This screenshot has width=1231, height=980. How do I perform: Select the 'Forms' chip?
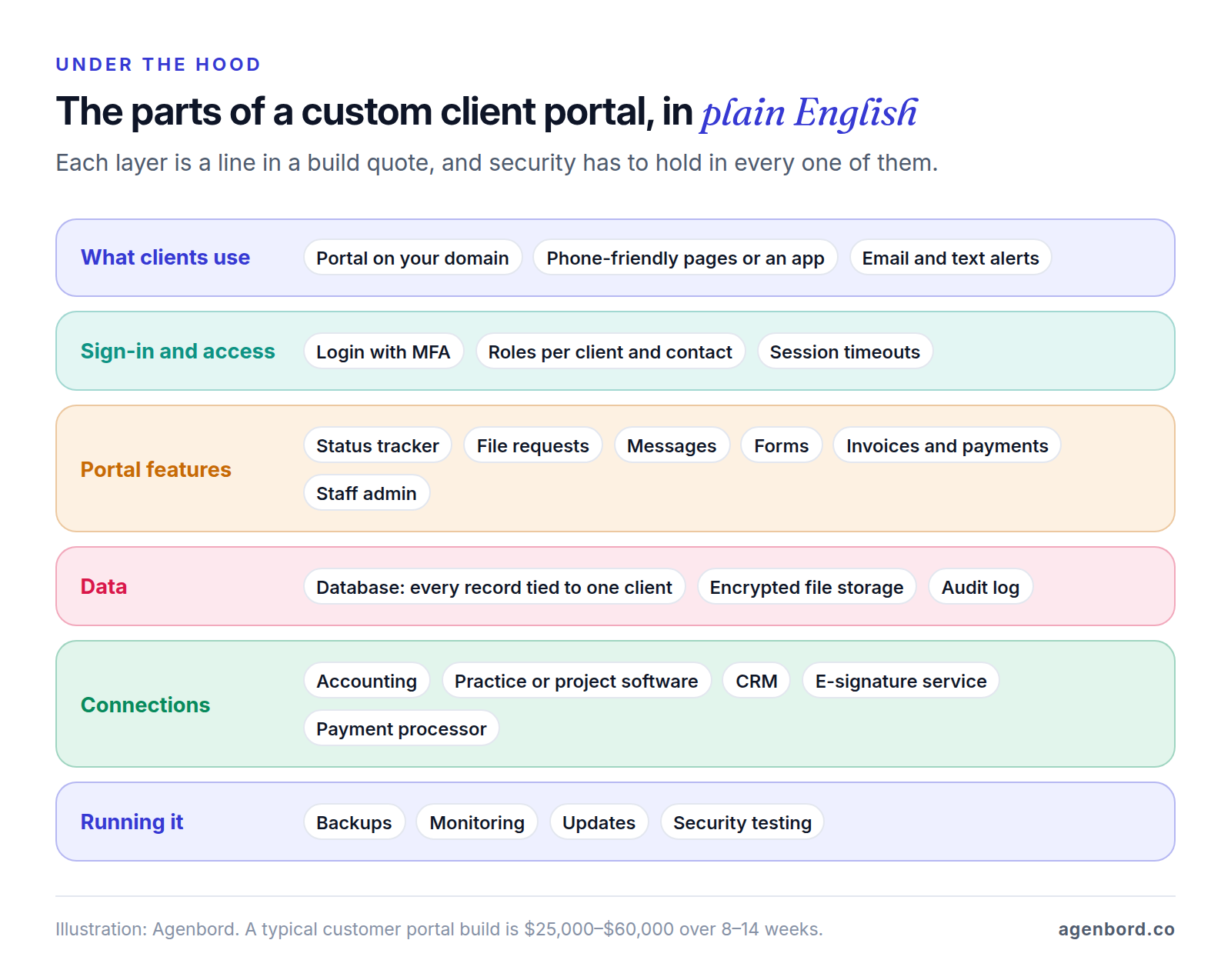coord(782,445)
